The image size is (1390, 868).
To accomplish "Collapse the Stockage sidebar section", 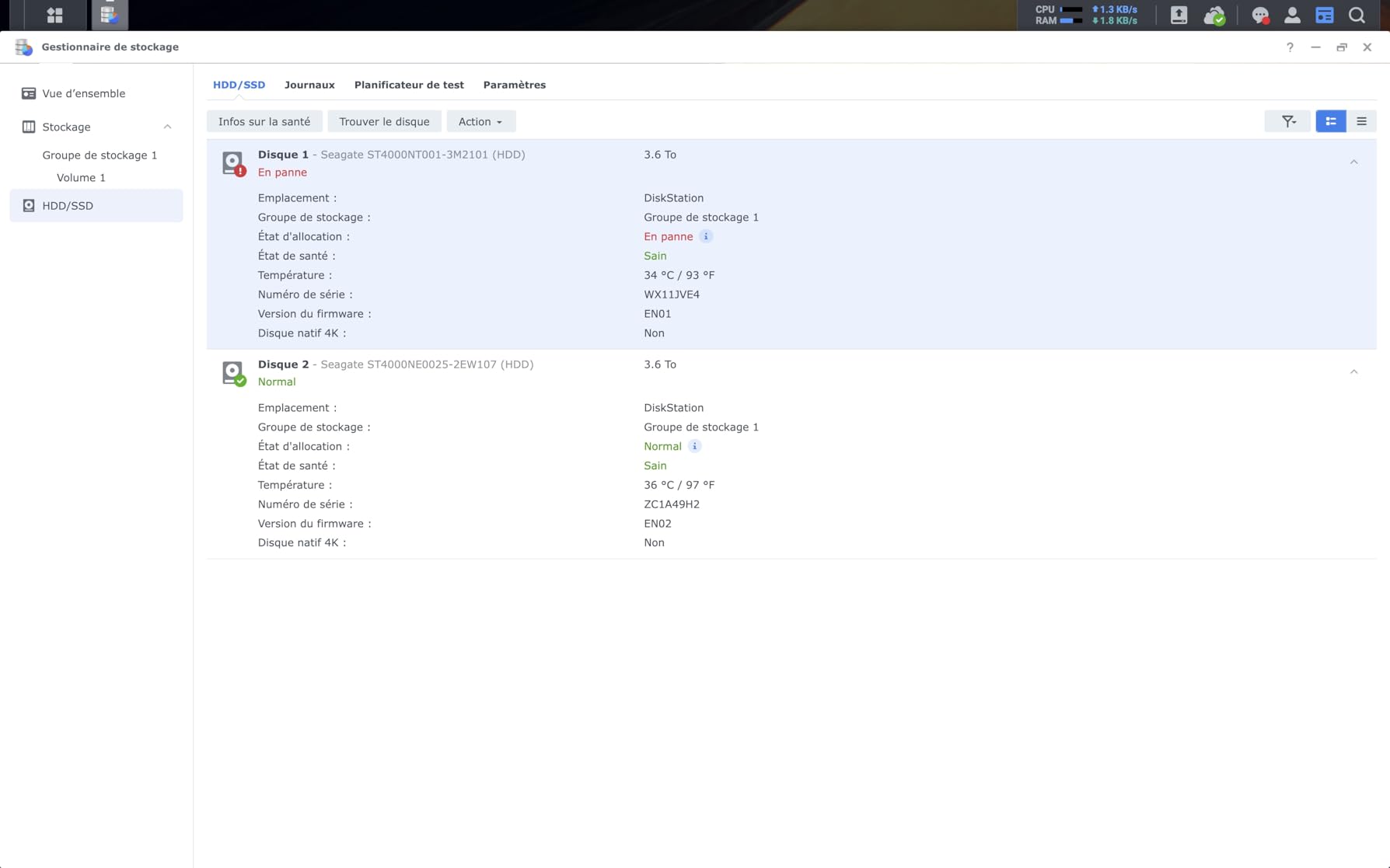I will (x=167, y=127).
